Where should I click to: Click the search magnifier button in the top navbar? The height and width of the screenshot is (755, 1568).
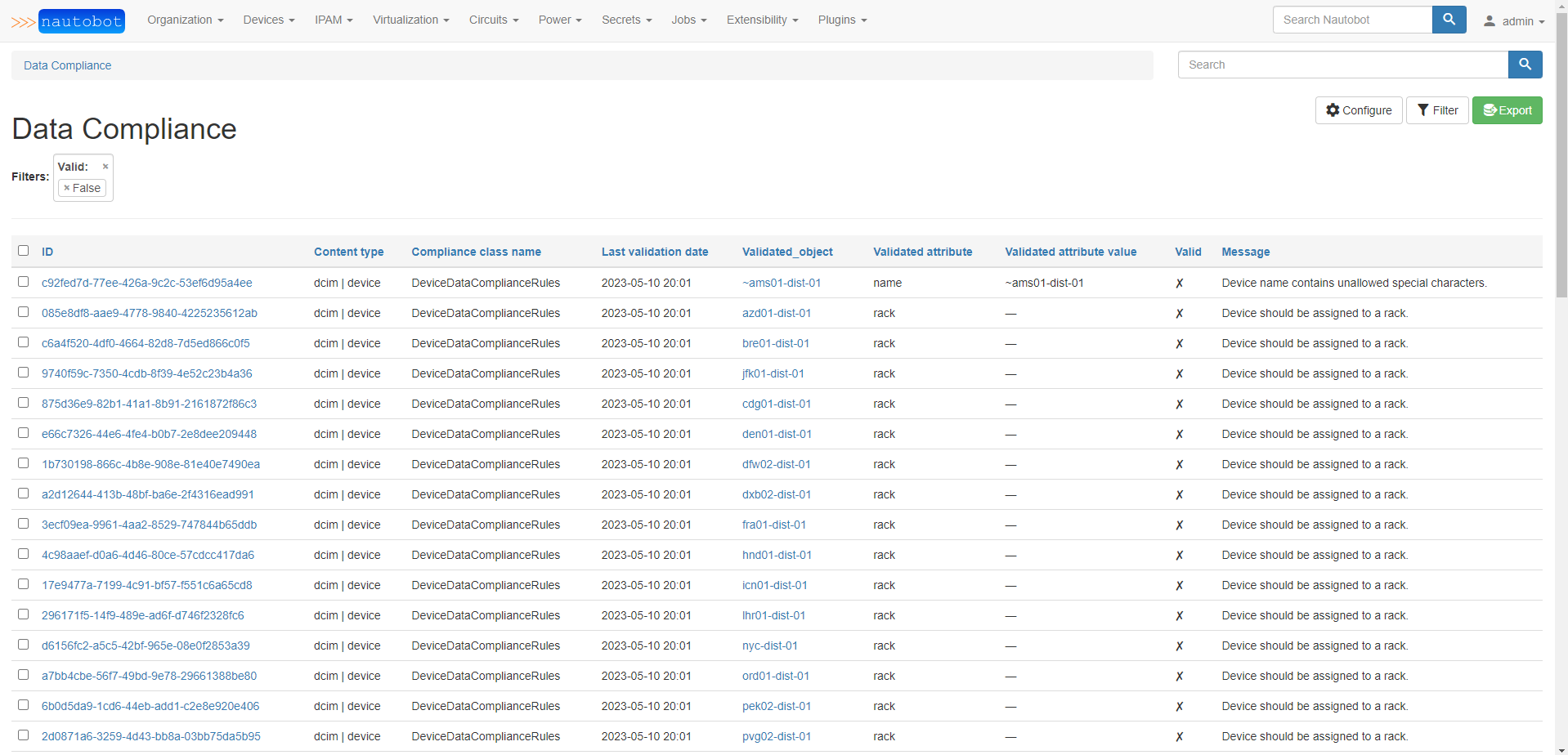[x=1448, y=19]
